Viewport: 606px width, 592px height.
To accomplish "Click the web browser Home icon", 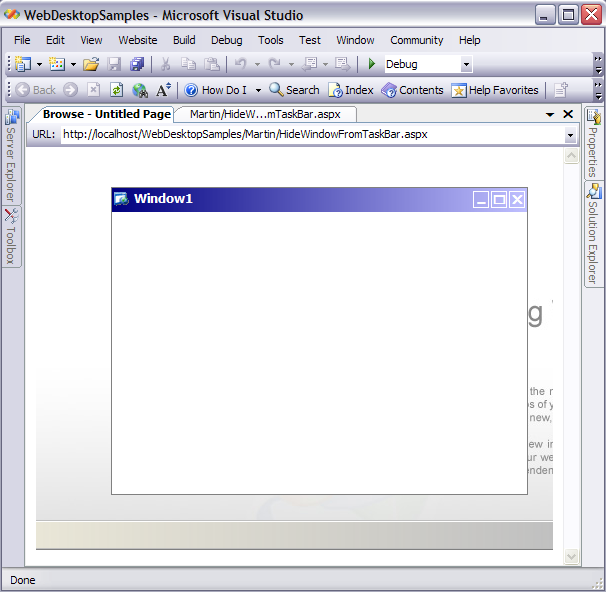I will tap(140, 90).
